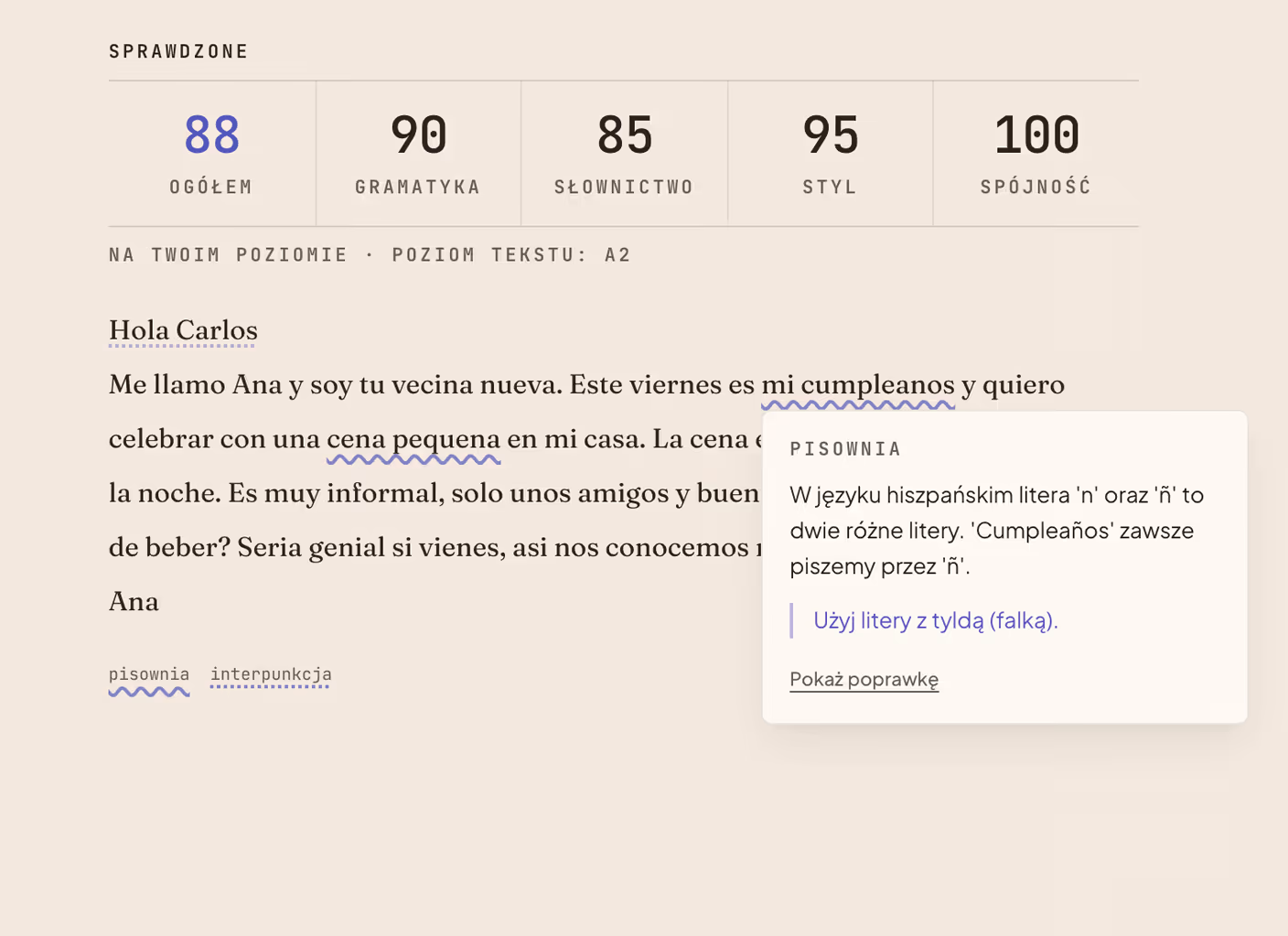Click the overall score 88 'Ogółem'
This screenshot has height=936, width=1288.
coord(212,153)
